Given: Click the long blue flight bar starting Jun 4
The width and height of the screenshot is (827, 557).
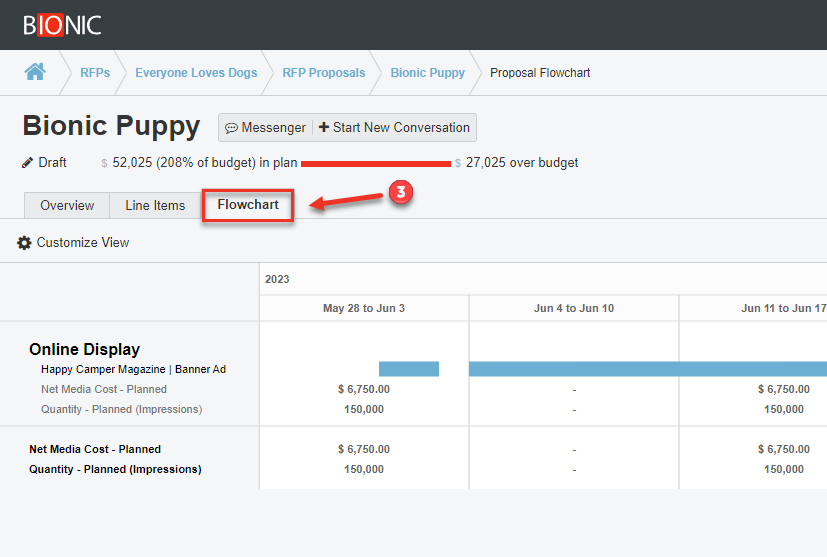Looking at the screenshot, I should [647, 369].
